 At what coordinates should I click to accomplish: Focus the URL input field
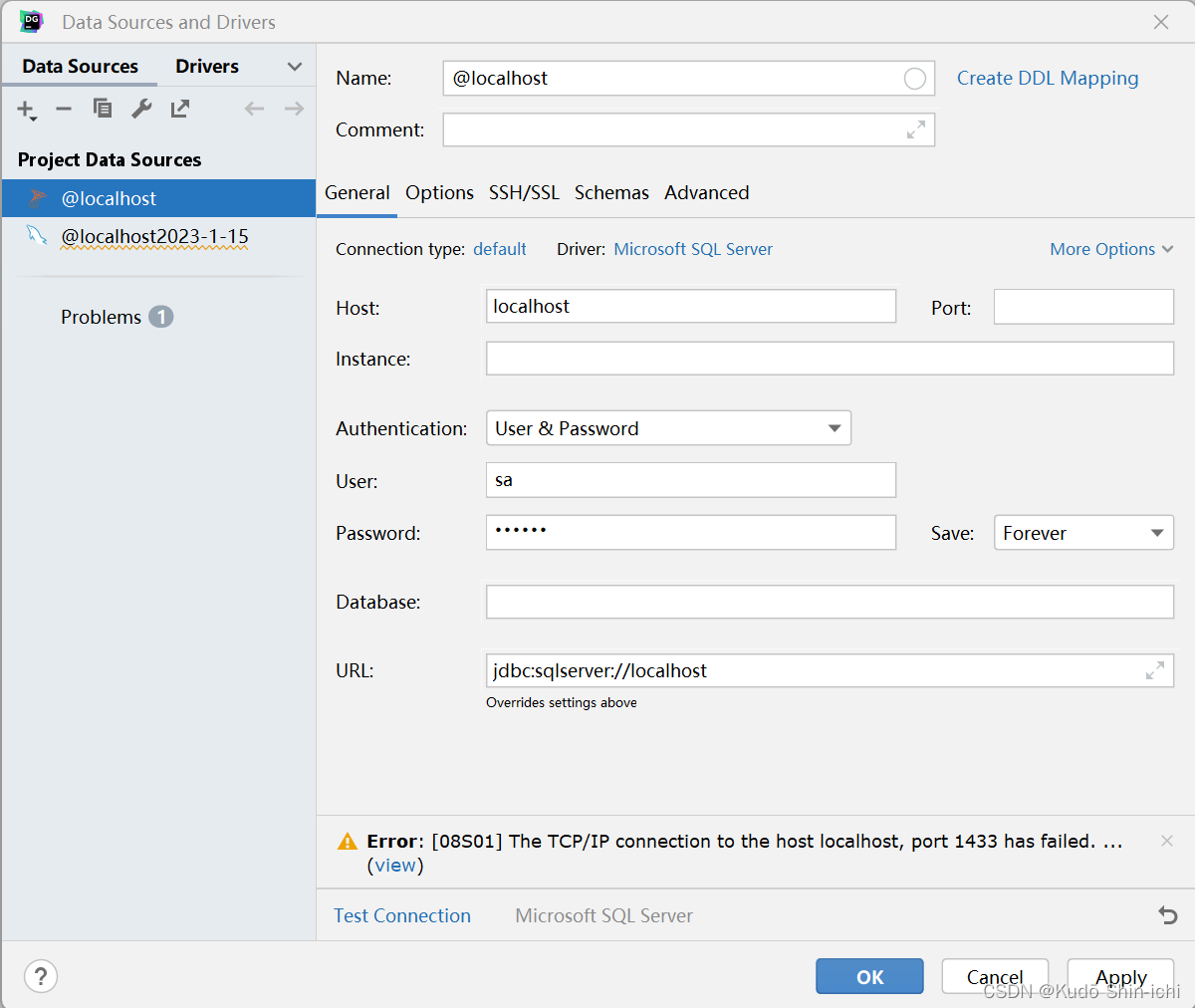830,670
